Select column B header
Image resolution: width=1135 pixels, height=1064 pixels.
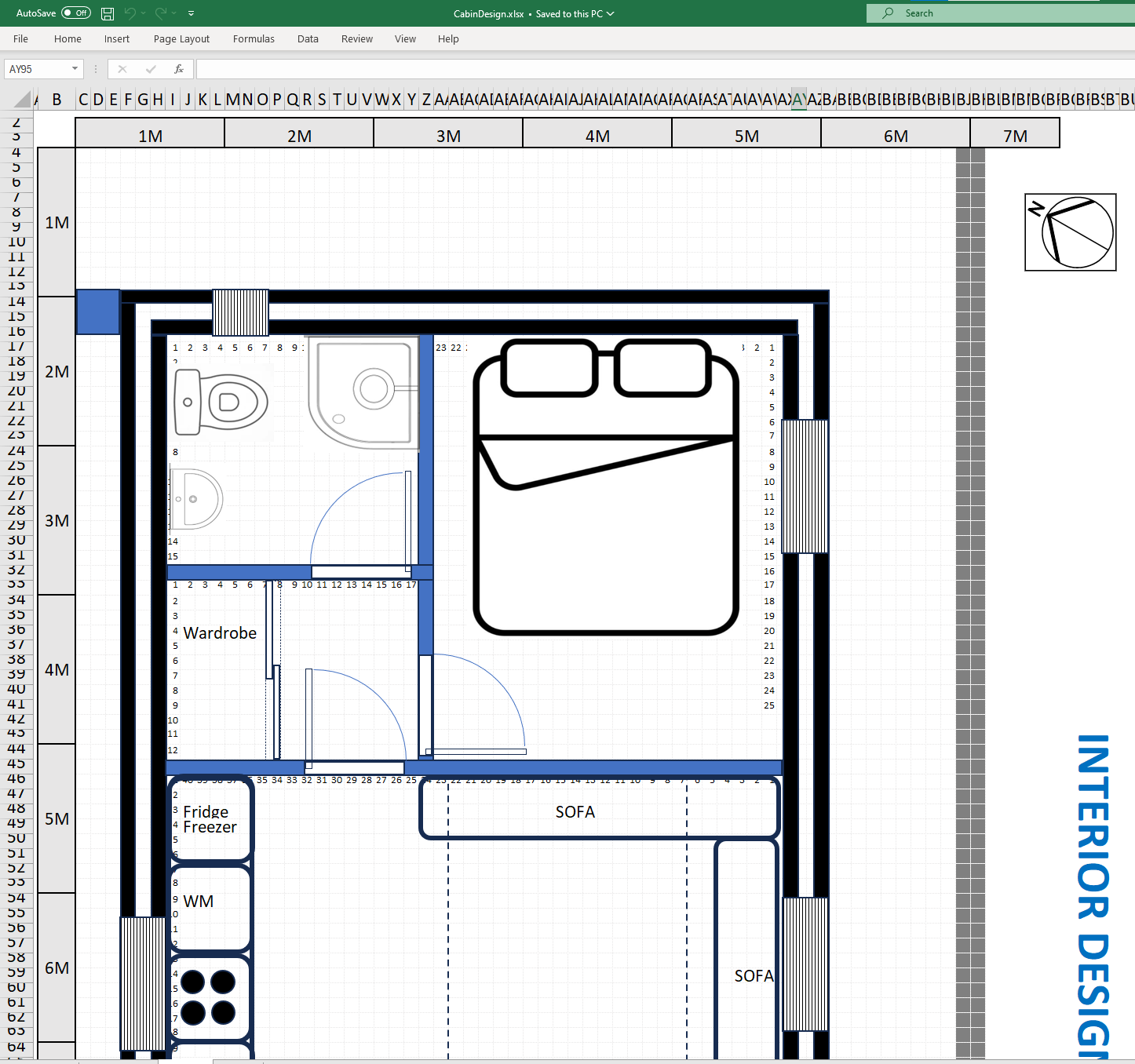(x=57, y=100)
